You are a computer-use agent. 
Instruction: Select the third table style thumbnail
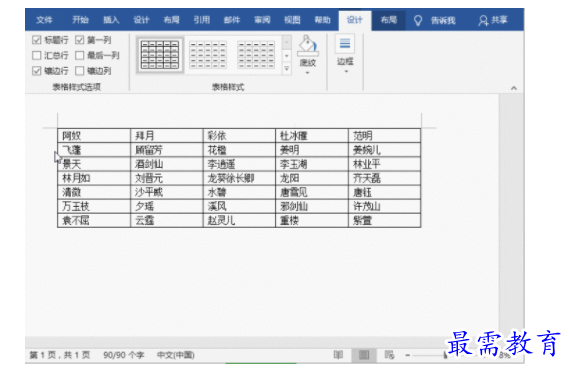[x=256, y=55]
